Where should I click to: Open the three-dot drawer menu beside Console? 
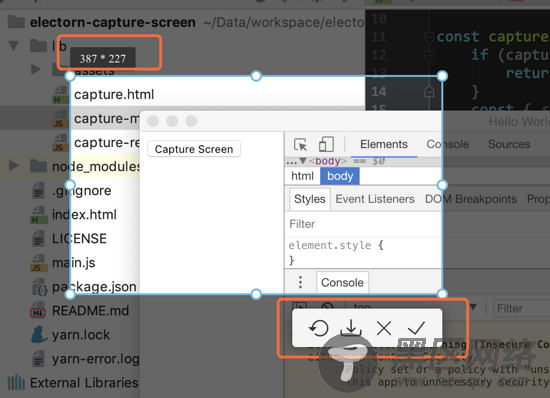click(x=300, y=282)
